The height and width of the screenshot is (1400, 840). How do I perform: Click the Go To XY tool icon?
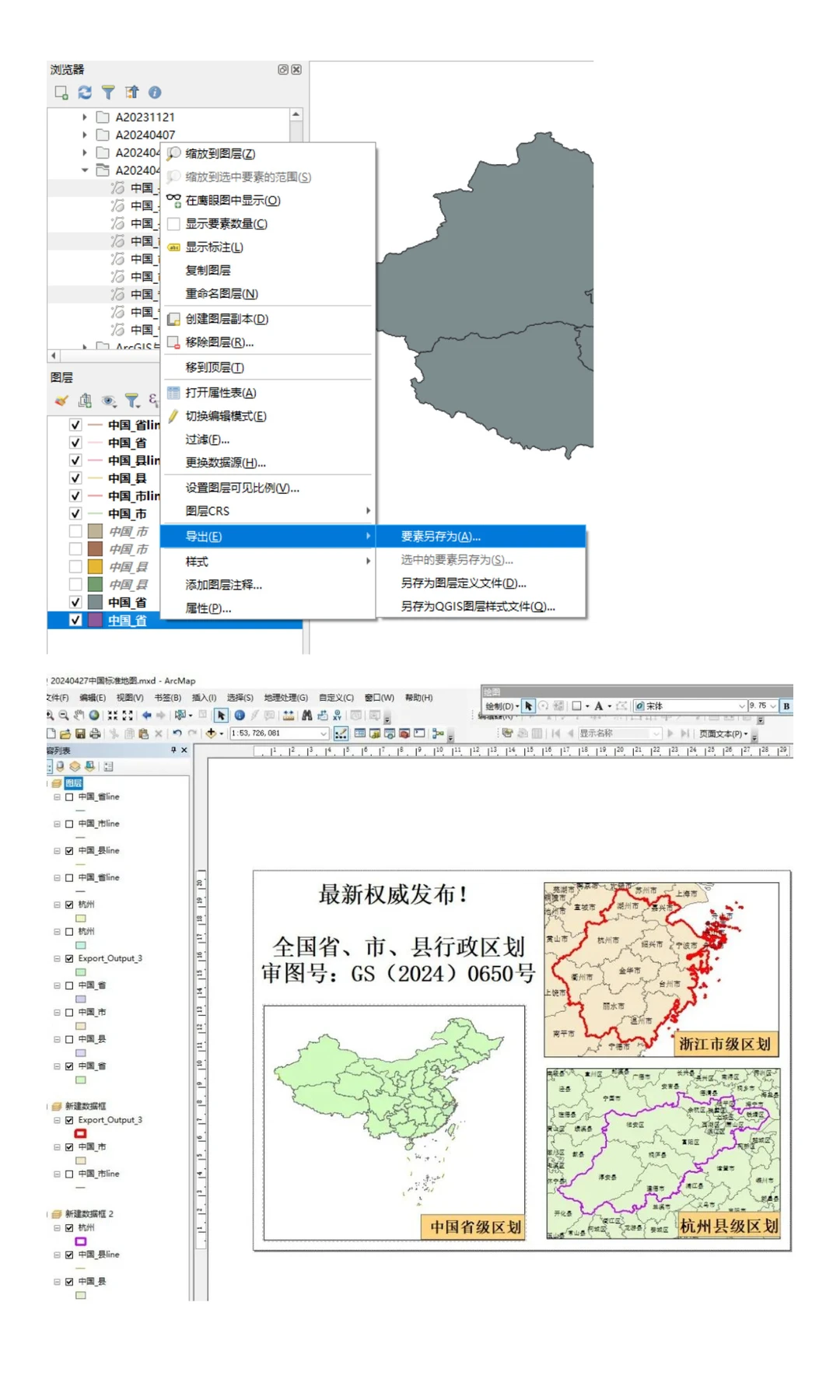(x=337, y=716)
